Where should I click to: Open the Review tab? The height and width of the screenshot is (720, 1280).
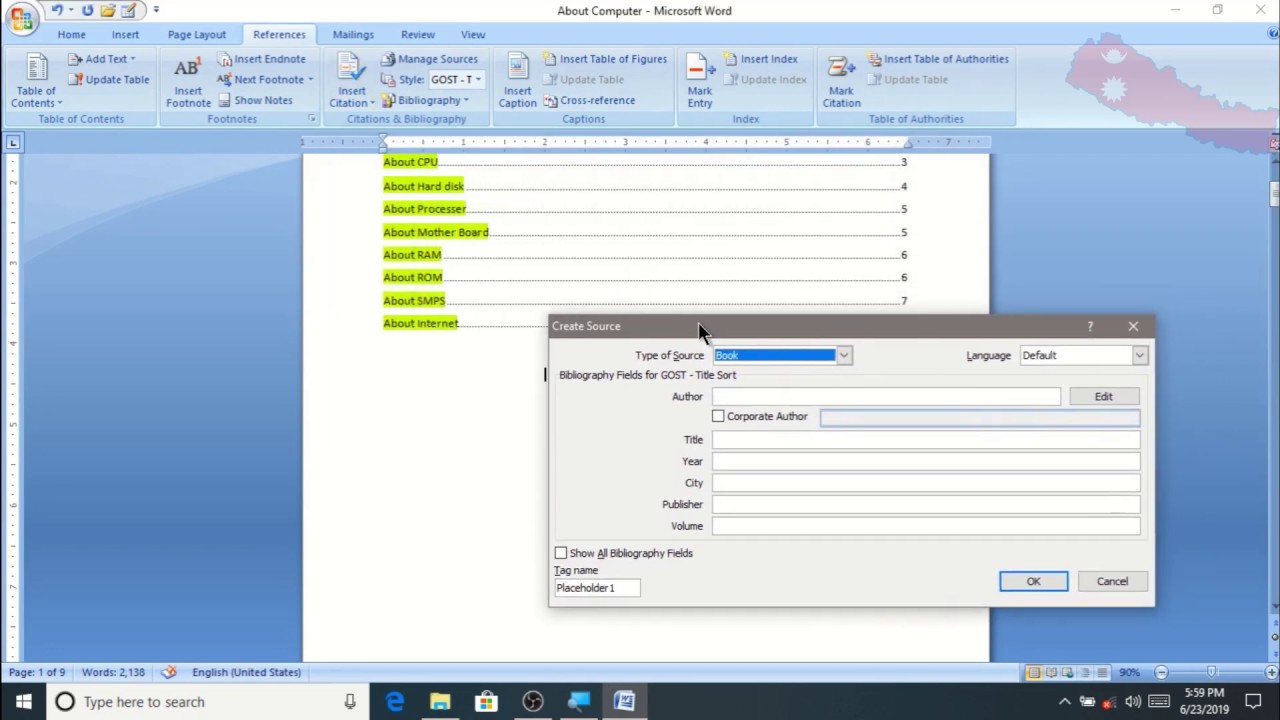point(418,34)
